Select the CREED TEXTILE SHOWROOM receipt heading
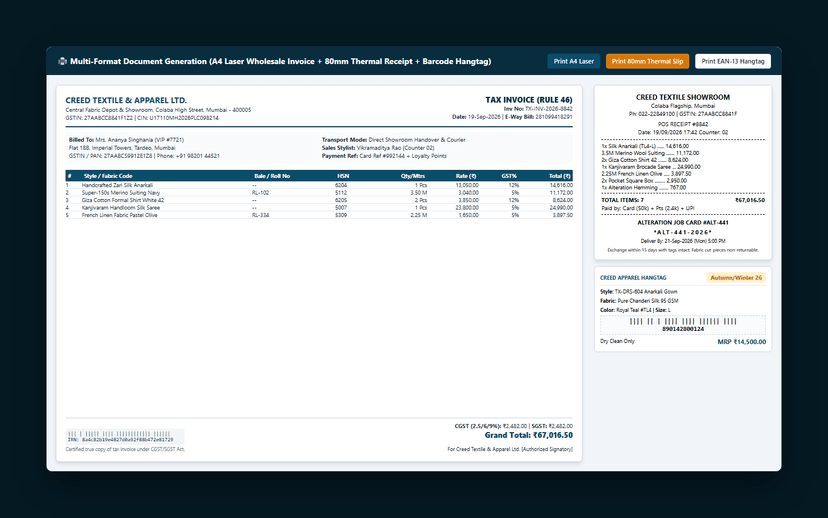828x518 pixels. coord(683,97)
